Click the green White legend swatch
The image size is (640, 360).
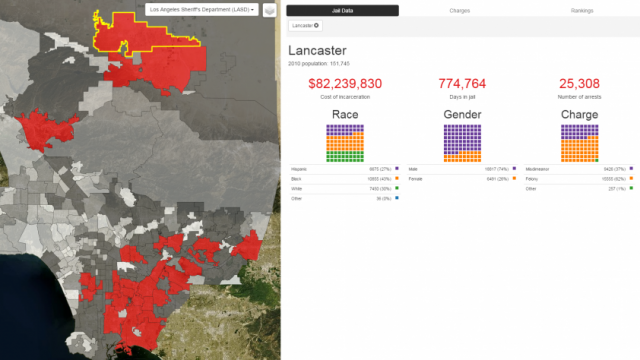click(x=397, y=188)
